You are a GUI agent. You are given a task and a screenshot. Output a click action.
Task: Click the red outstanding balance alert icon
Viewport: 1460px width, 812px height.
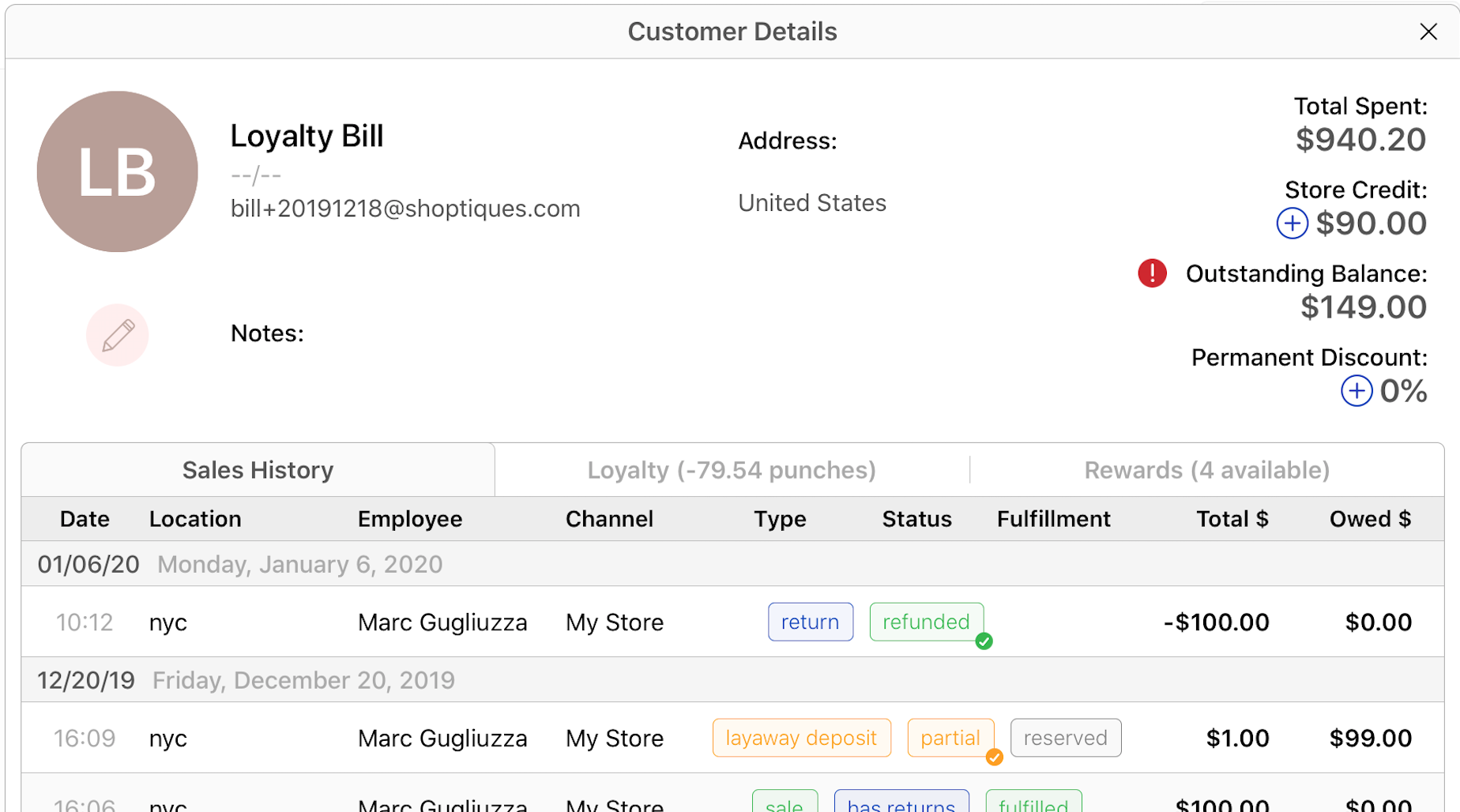coord(1152,273)
